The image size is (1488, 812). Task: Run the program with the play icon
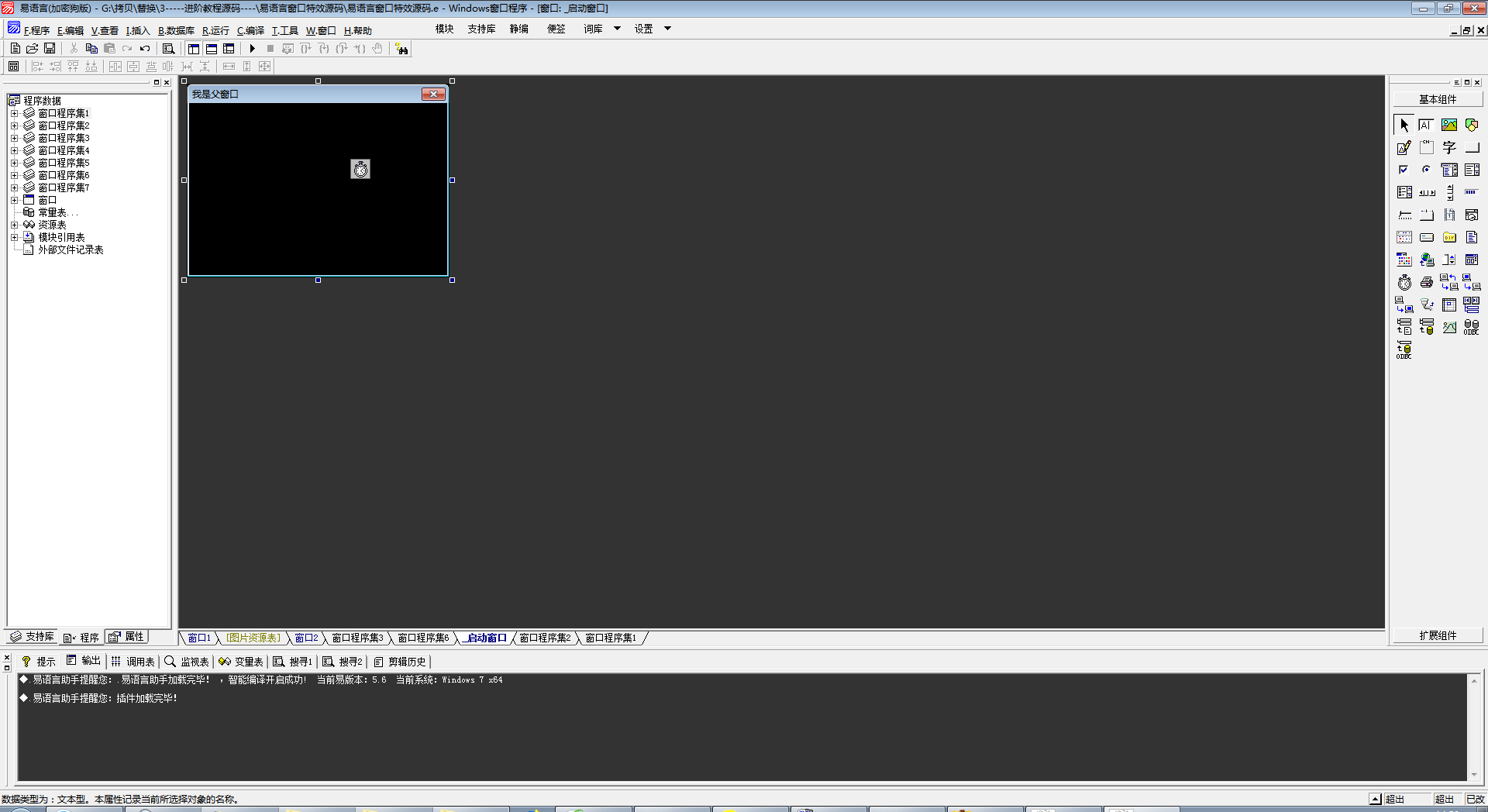pos(252,48)
